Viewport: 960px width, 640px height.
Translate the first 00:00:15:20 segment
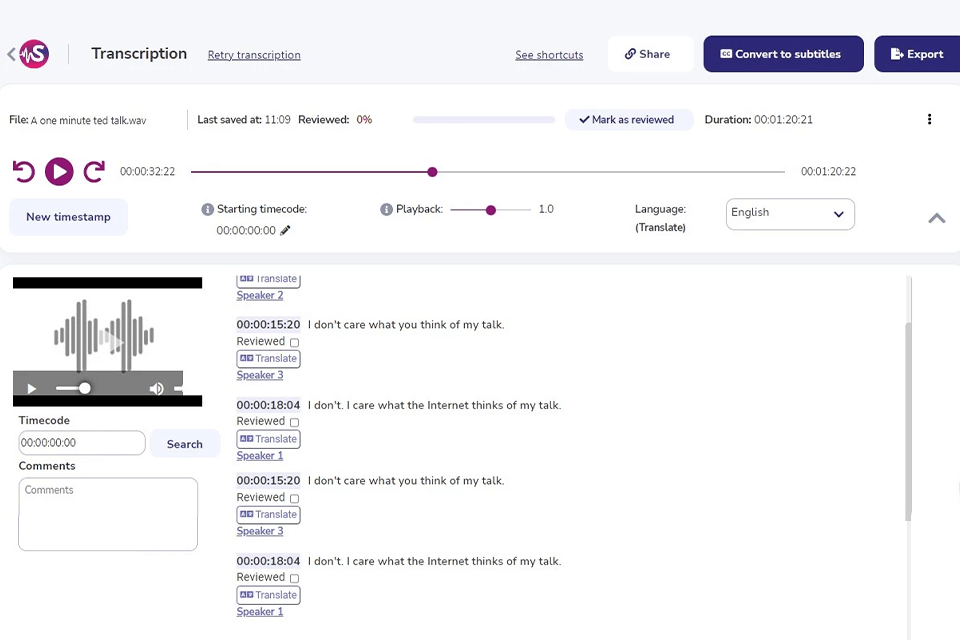[268, 358]
